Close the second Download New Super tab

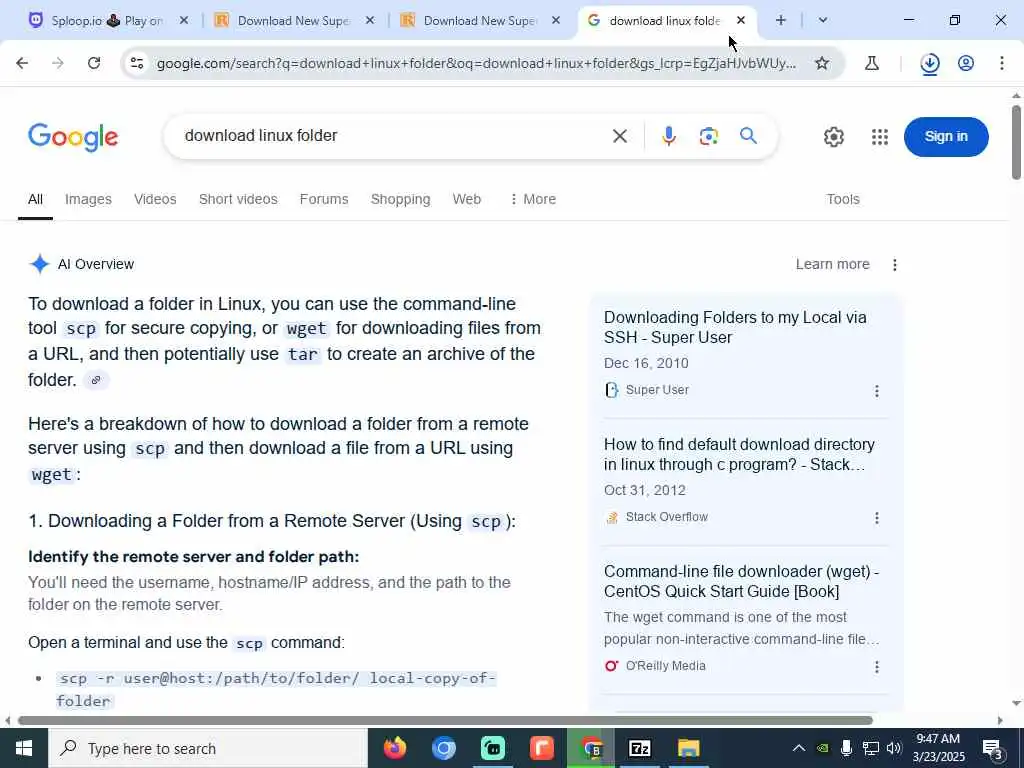point(556,20)
